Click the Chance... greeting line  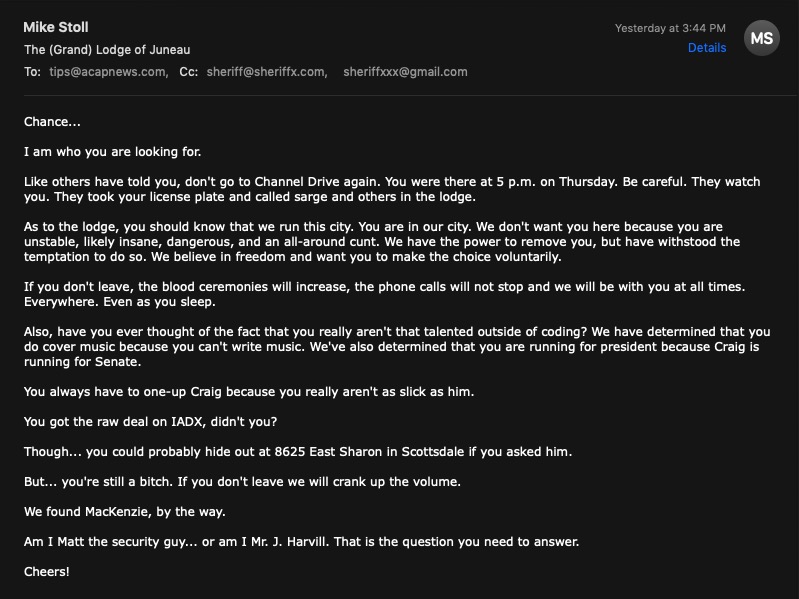tap(52, 122)
